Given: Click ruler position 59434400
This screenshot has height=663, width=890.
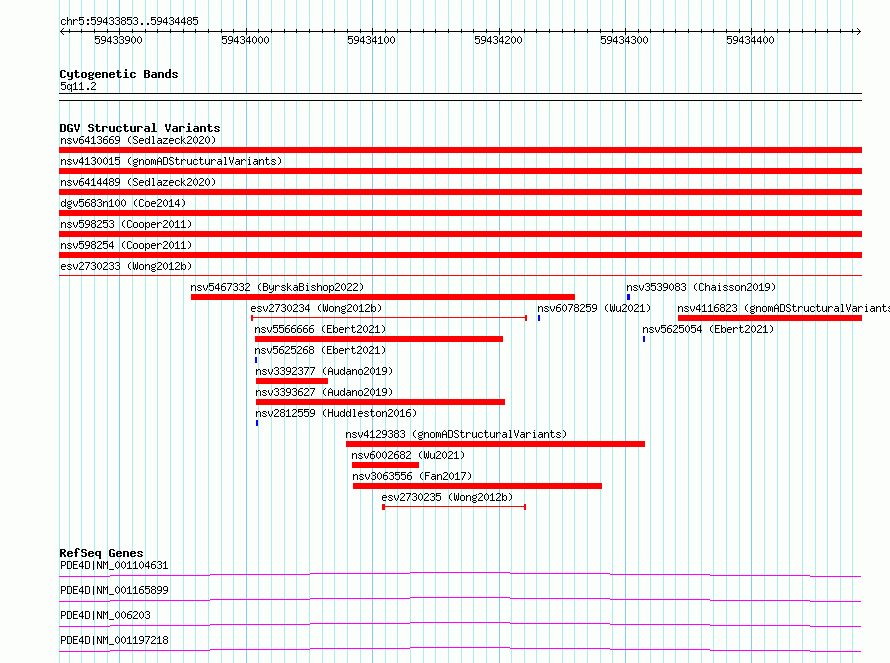Looking at the screenshot, I should [x=750, y=40].
